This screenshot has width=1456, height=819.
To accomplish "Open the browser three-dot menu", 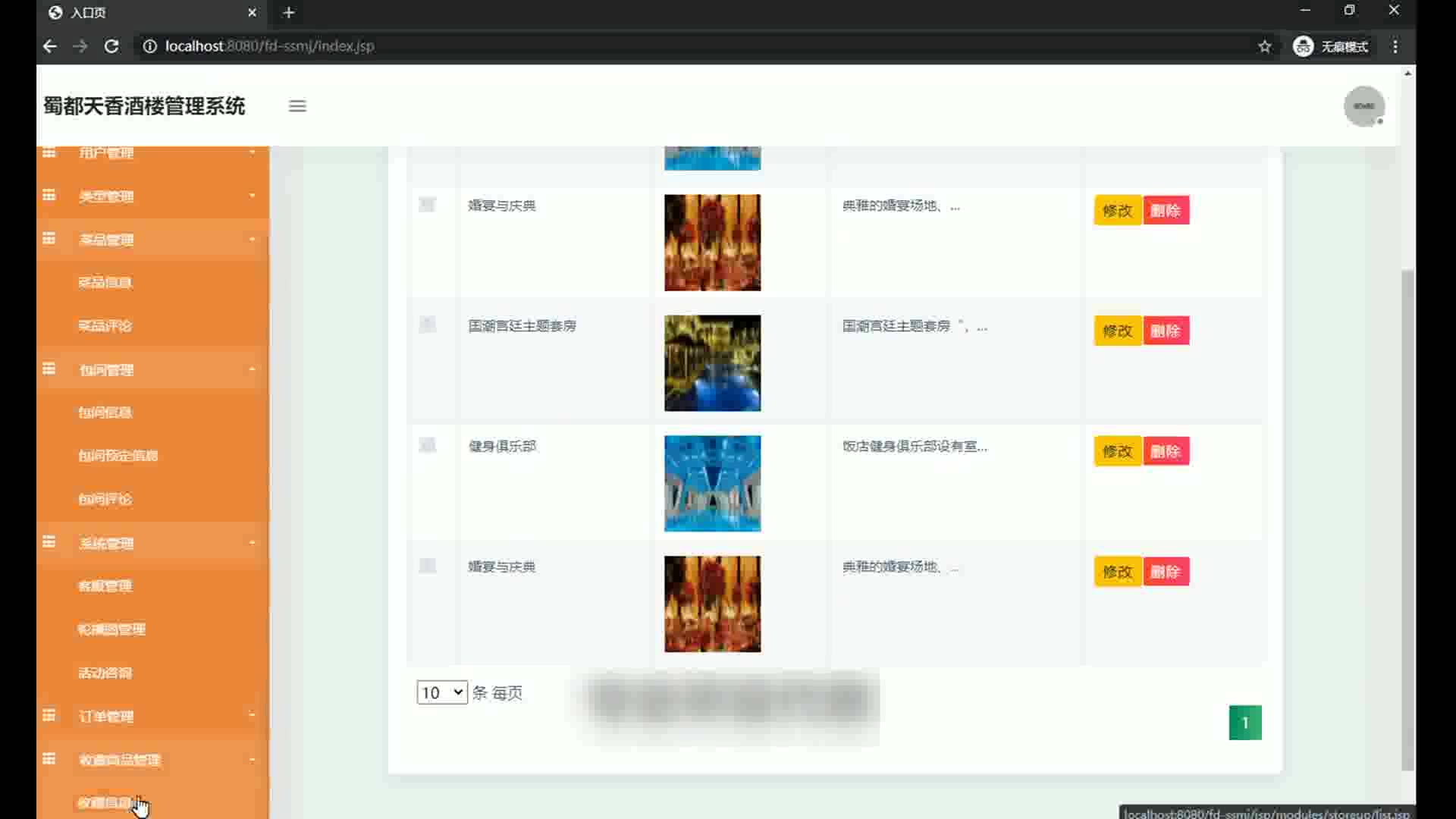I will 1395,46.
